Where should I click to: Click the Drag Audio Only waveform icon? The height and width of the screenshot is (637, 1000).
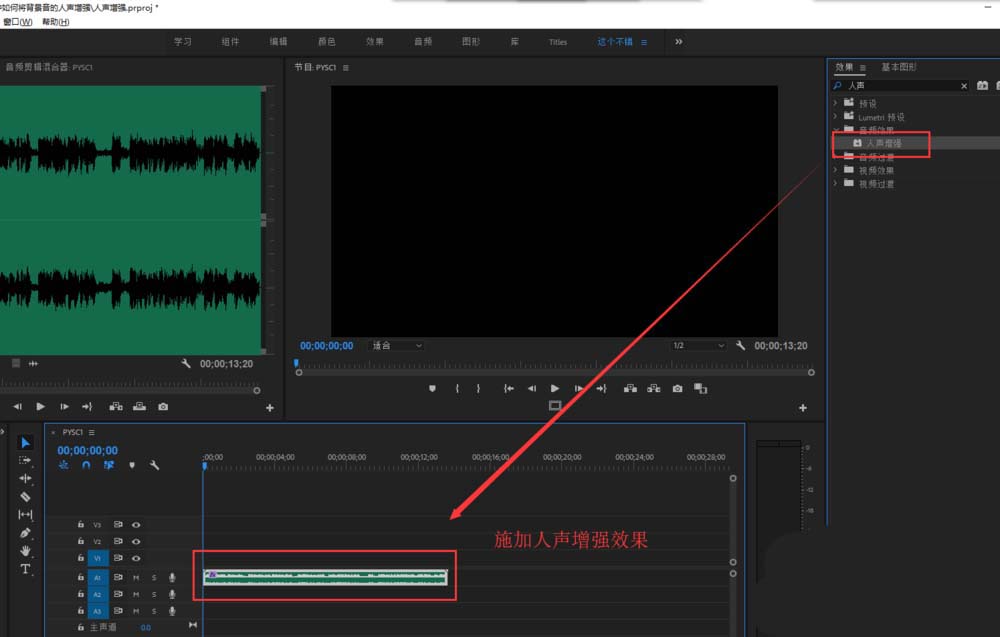click(x=33, y=363)
